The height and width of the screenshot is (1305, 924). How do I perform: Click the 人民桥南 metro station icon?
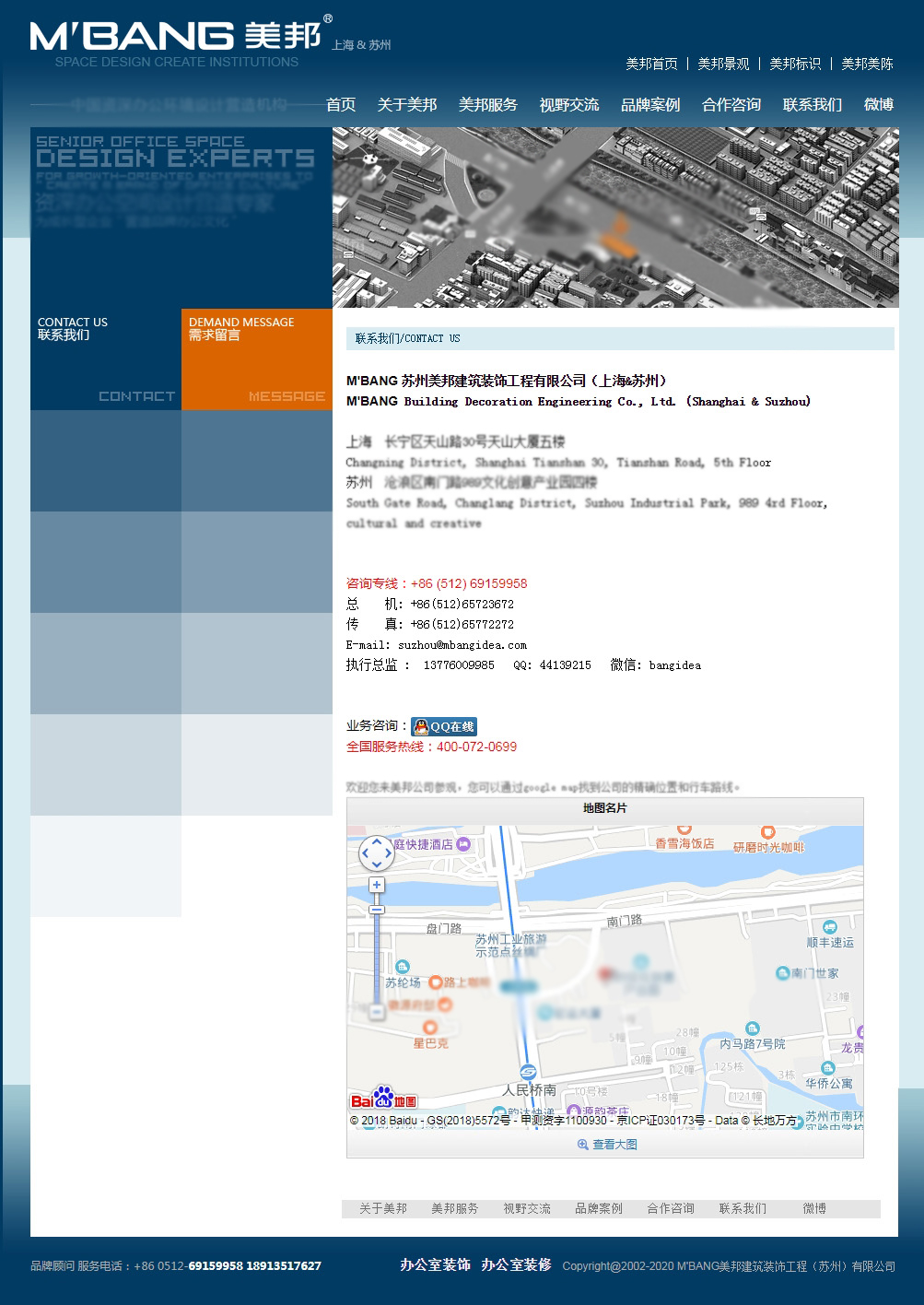click(x=528, y=1072)
